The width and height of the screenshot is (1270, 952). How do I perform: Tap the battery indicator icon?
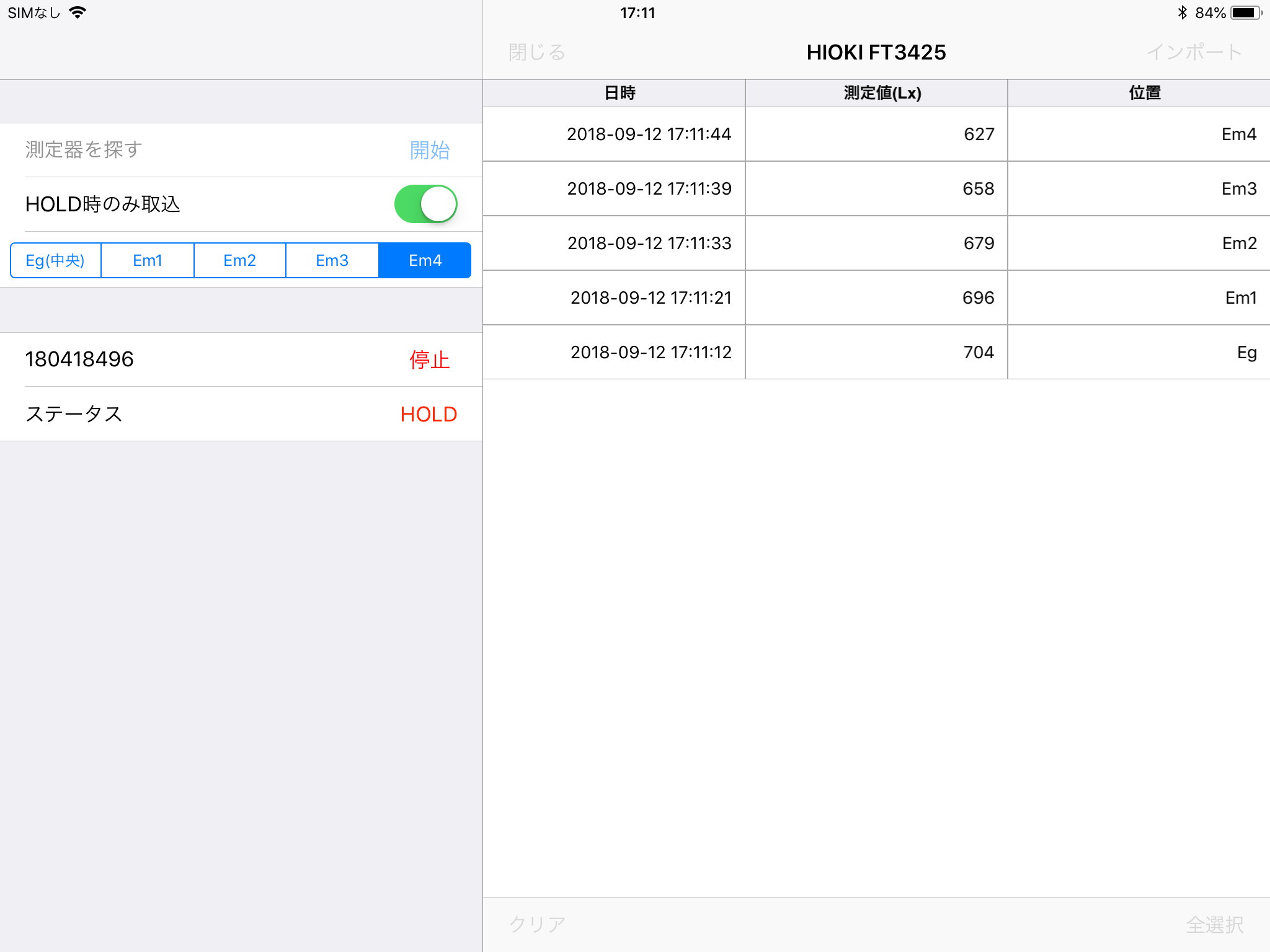pyautogui.click(x=1246, y=12)
